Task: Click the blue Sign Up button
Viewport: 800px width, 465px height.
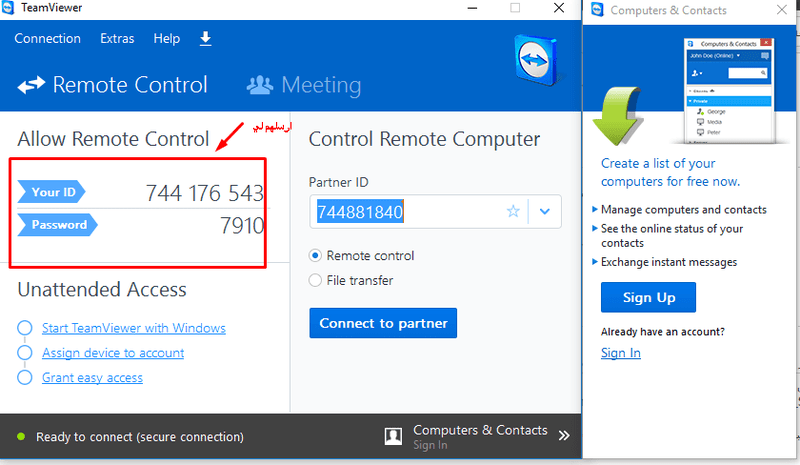Action: tap(648, 297)
